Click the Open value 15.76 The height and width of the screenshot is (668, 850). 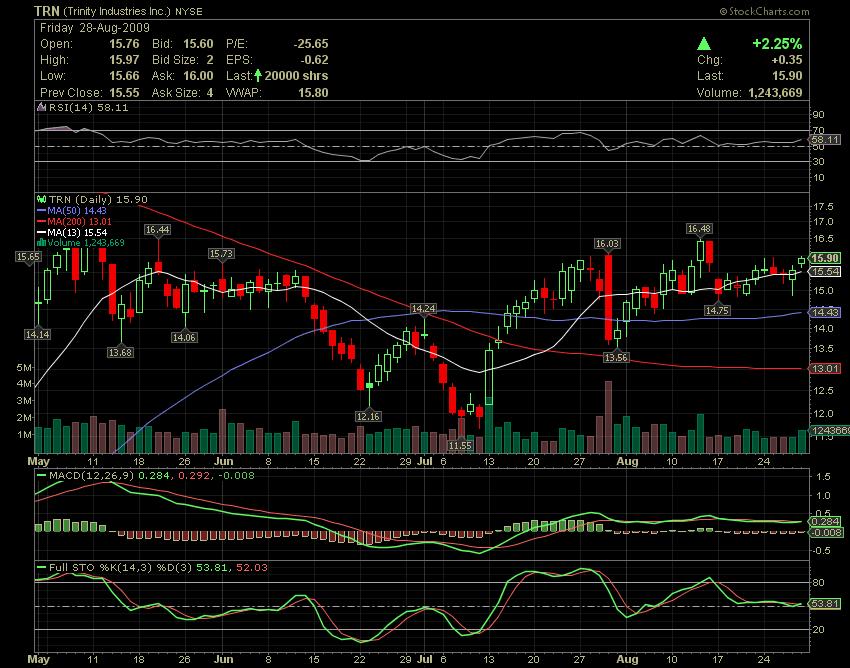[x=124, y=44]
